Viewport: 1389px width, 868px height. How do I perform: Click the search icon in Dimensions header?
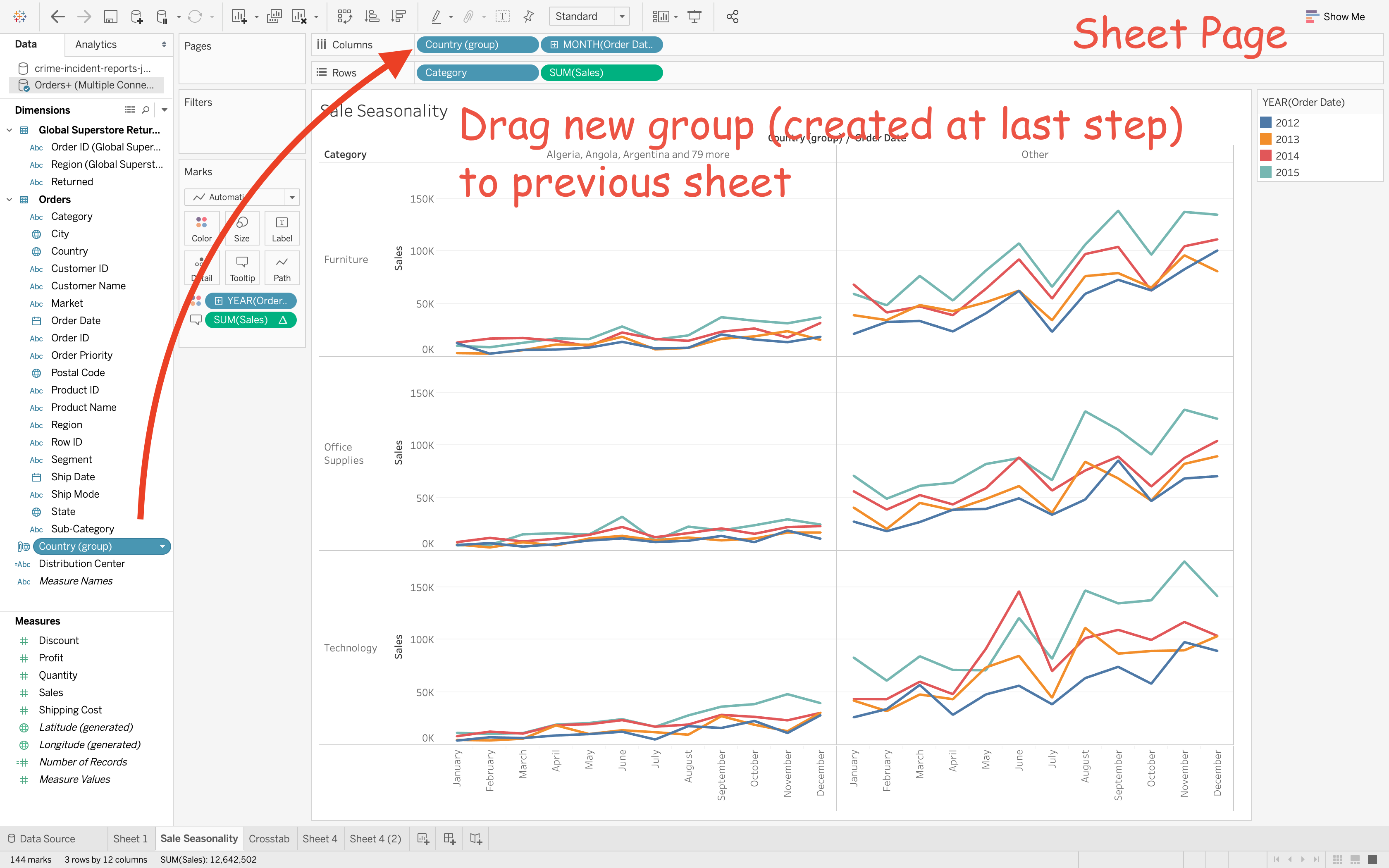coord(146,110)
